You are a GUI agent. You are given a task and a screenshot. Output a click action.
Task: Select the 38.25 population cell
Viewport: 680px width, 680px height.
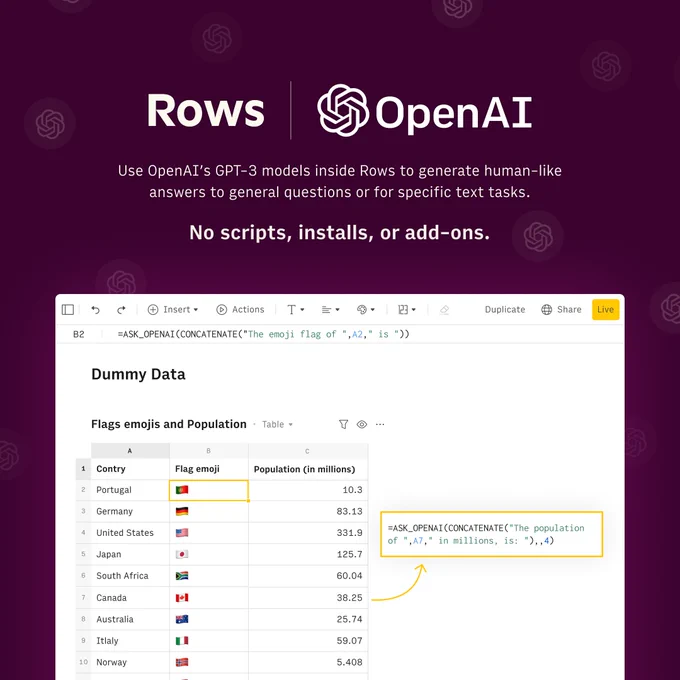point(308,598)
